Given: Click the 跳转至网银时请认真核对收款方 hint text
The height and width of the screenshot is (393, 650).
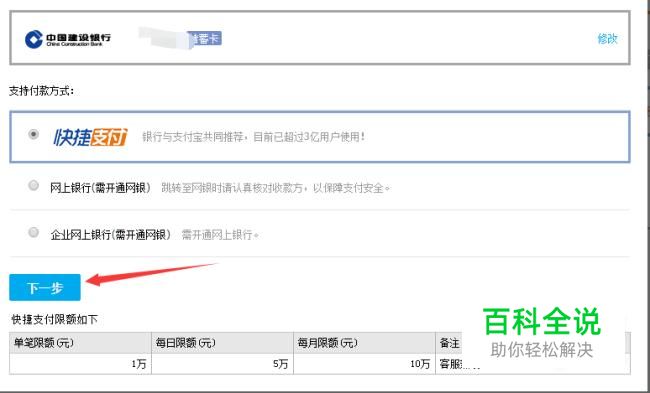Looking at the screenshot, I should point(276,188).
